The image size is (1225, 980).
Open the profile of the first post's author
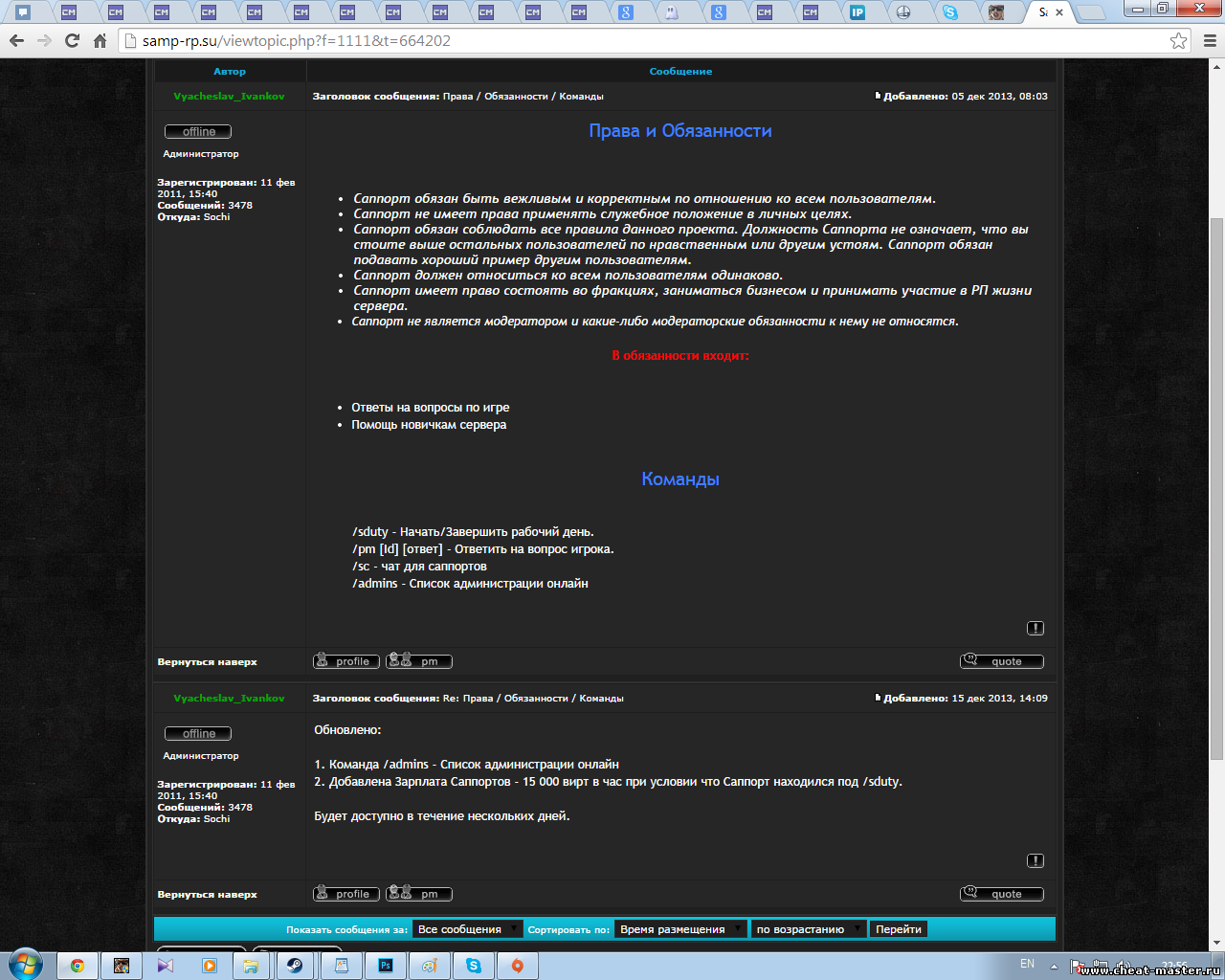pyautogui.click(x=345, y=661)
